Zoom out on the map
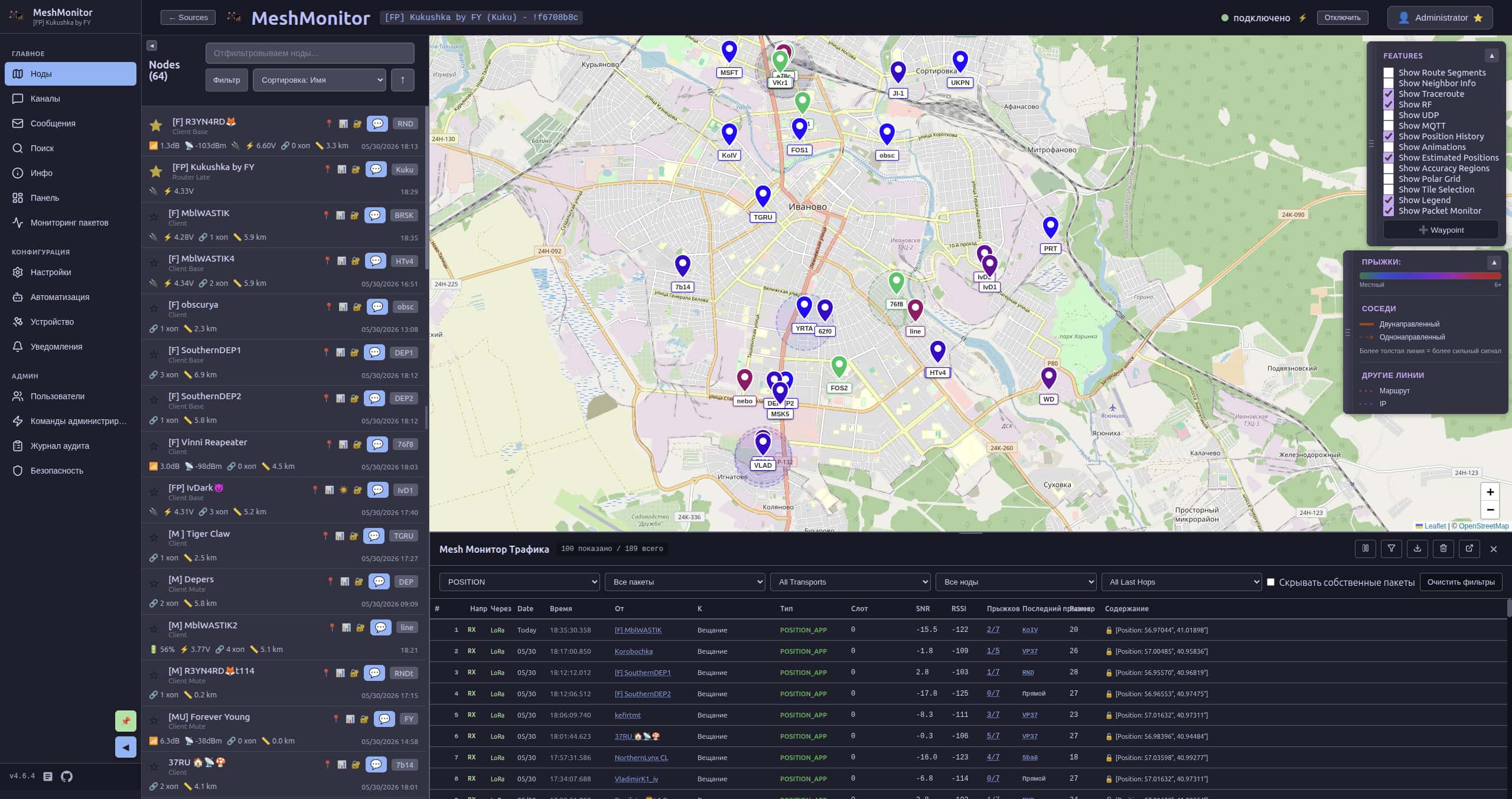Image resolution: width=1512 pixels, height=799 pixels. click(x=1490, y=510)
